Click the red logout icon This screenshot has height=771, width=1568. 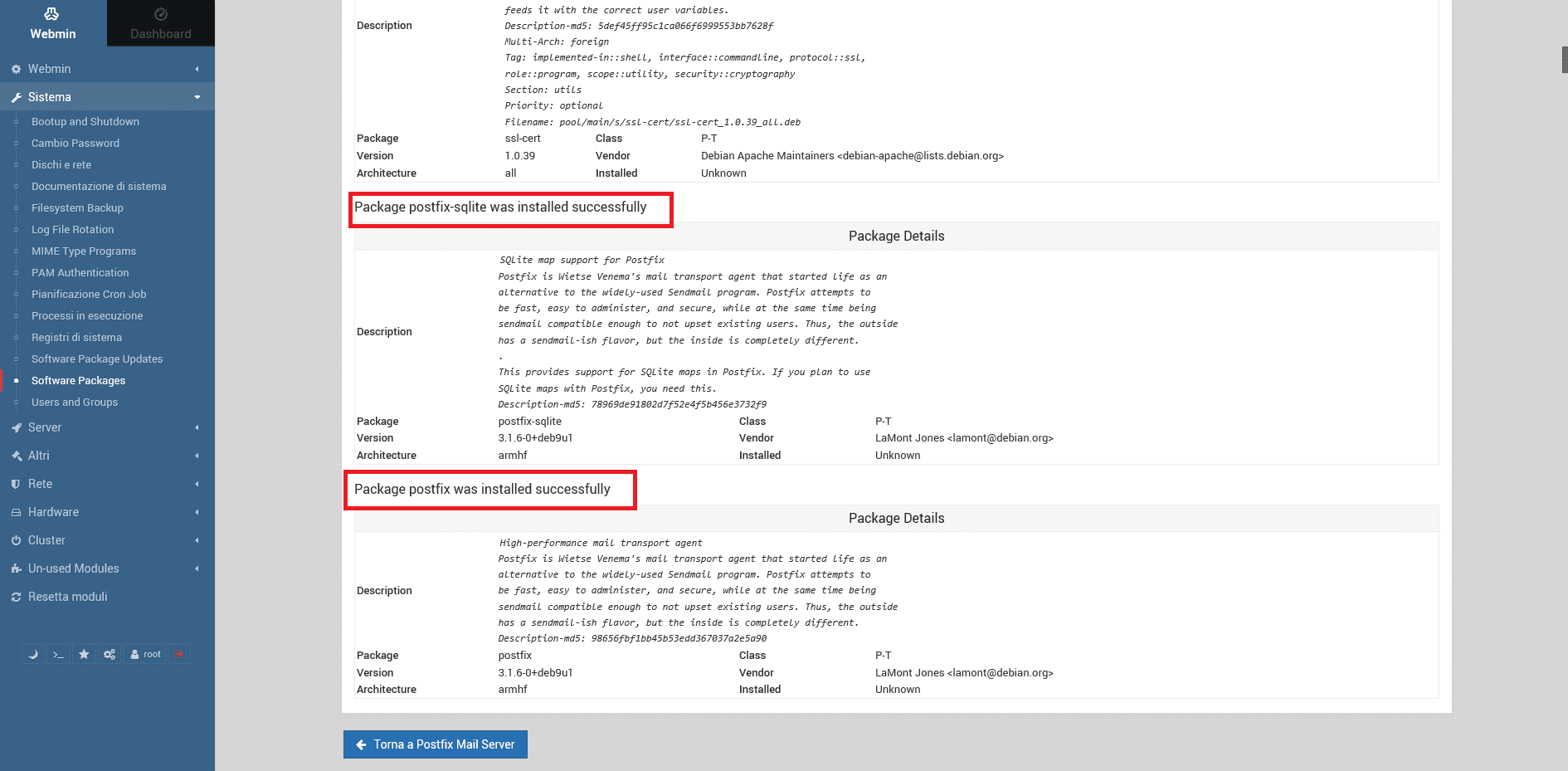point(179,654)
